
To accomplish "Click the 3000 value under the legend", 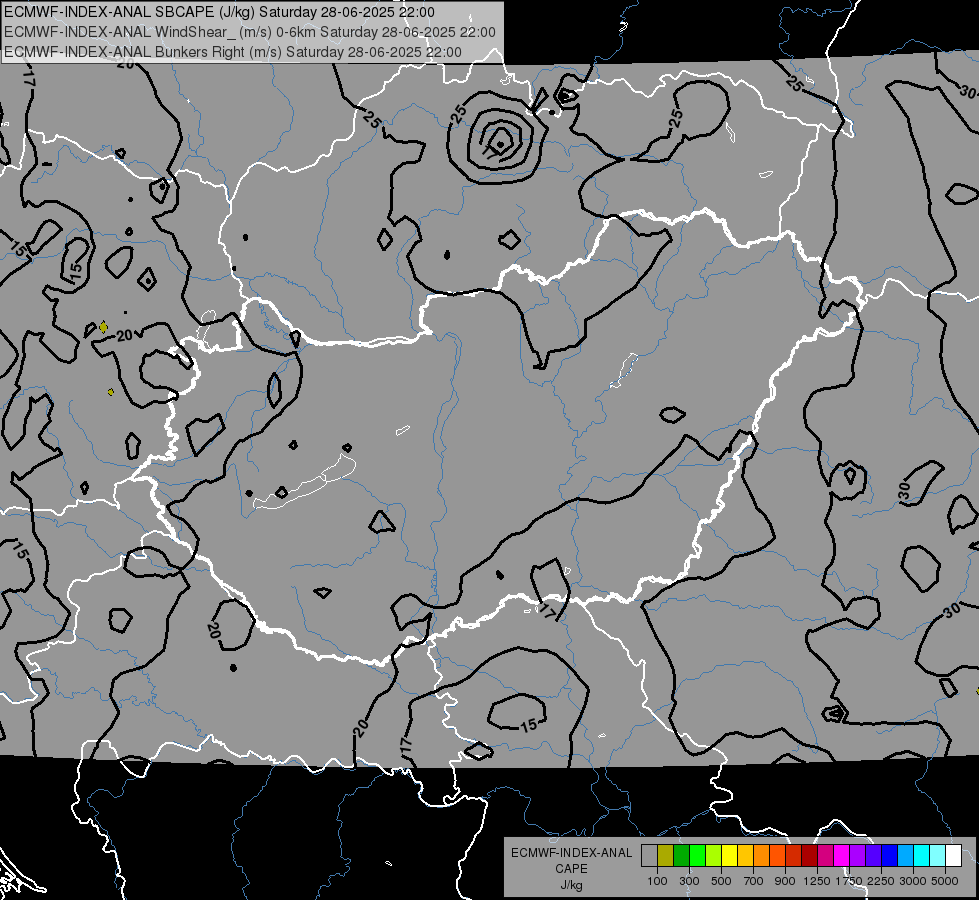I will click(913, 881).
